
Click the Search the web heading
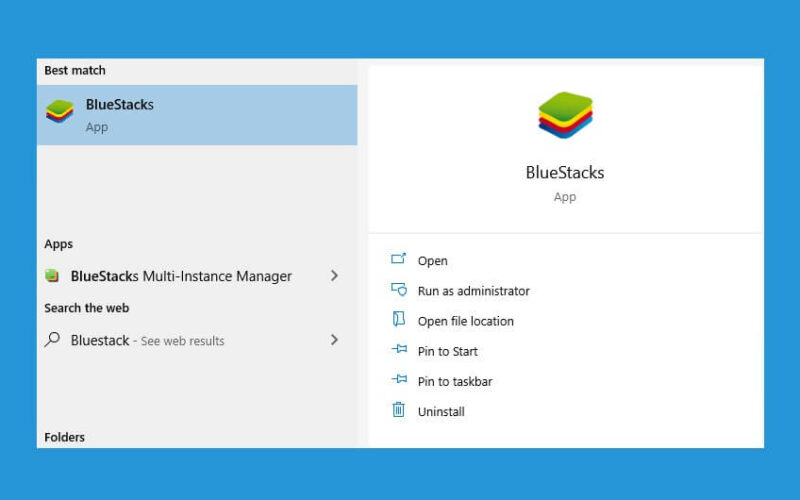tap(86, 308)
